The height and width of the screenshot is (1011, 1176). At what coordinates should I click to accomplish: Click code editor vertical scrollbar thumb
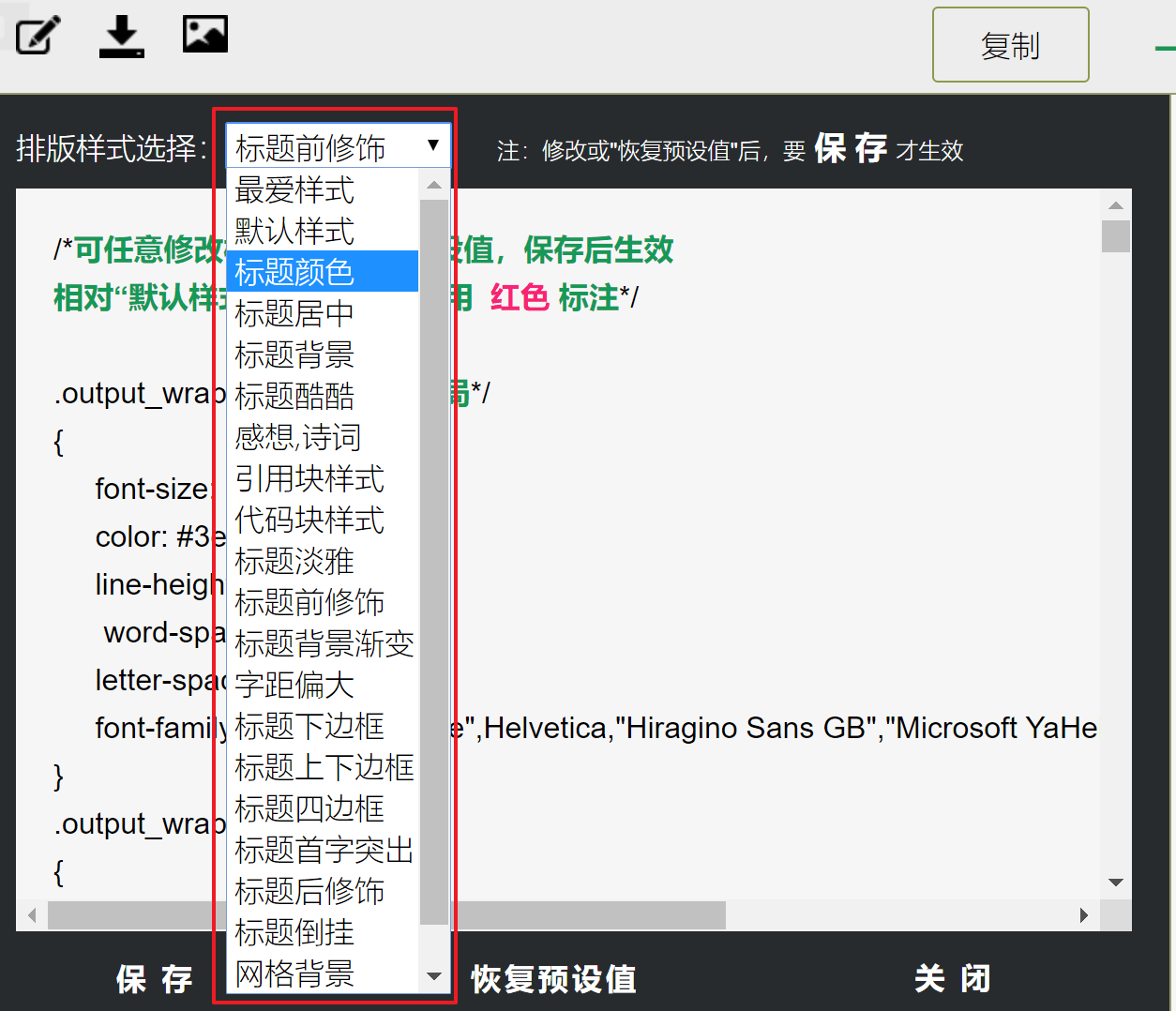pyautogui.click(x=1116, y=236)
